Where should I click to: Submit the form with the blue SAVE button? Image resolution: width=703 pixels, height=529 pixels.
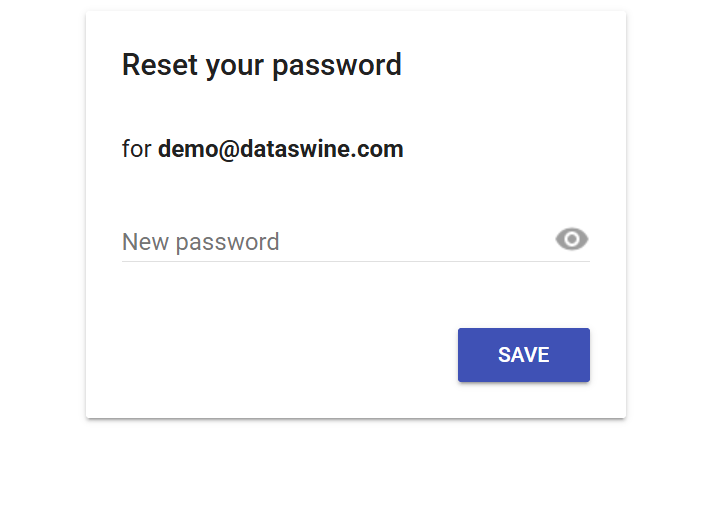click(x=523, y=355)
